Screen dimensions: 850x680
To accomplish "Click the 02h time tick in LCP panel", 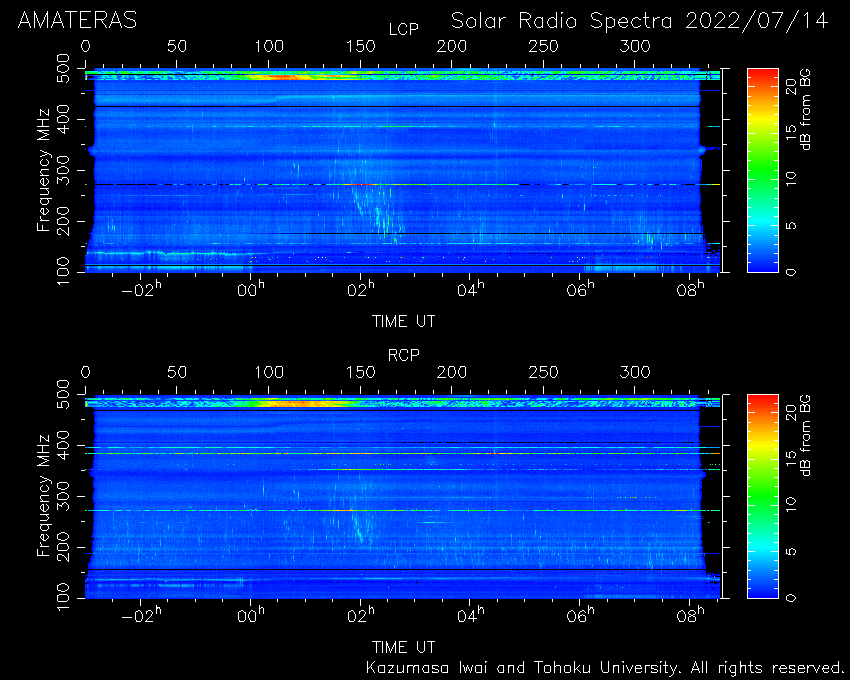I will pyautogui.click(x=360, y=290).
